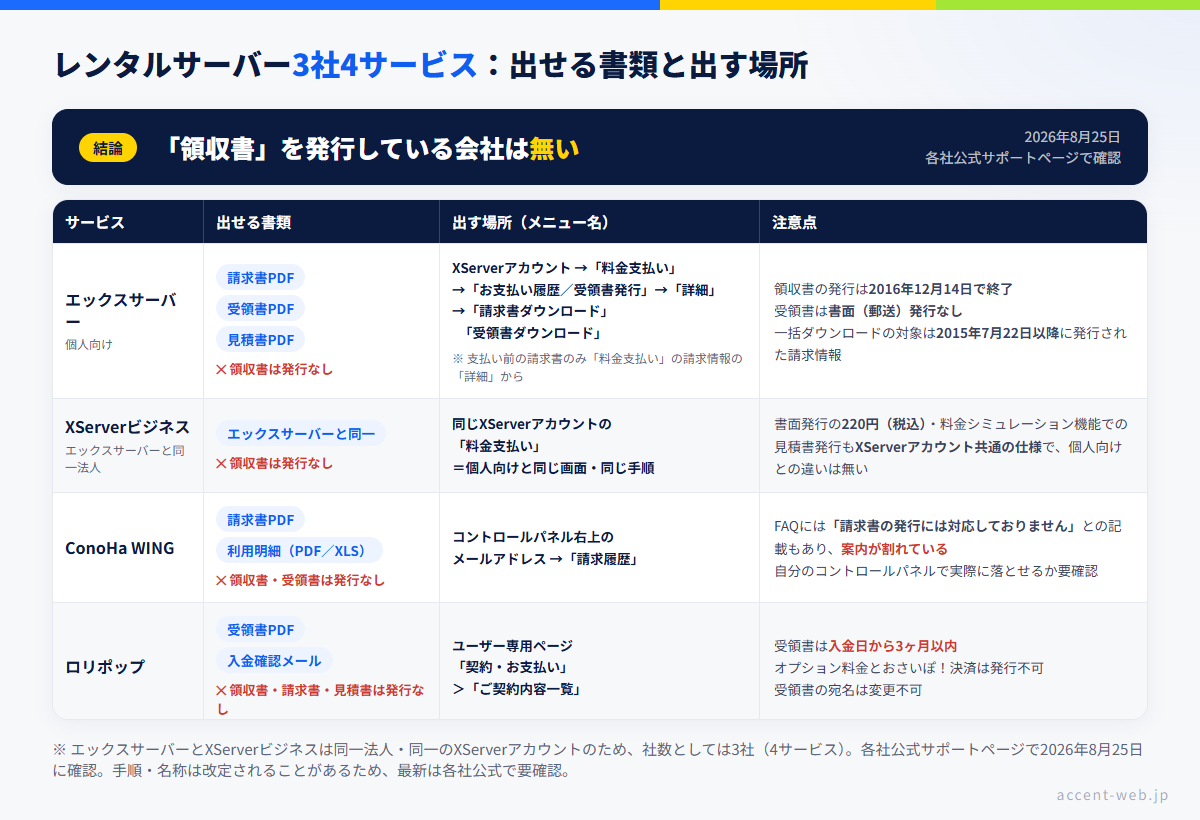This screenshot has height=820, width=1200.
Task: Click 領収書は発行なし in the XServerビジネス row
Action: [x=274, y=463]
